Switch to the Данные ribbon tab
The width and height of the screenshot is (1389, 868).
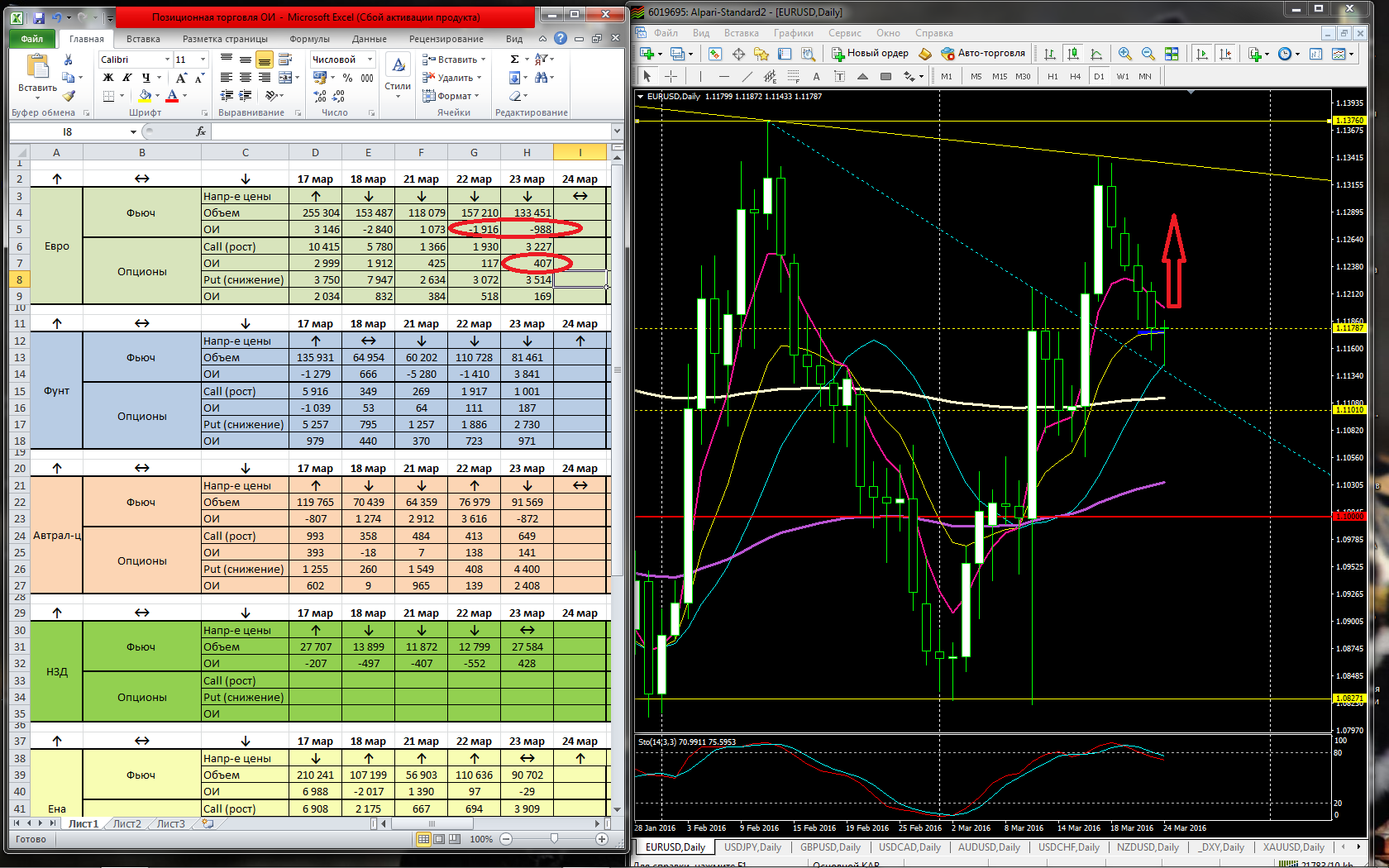click(369, 39)
